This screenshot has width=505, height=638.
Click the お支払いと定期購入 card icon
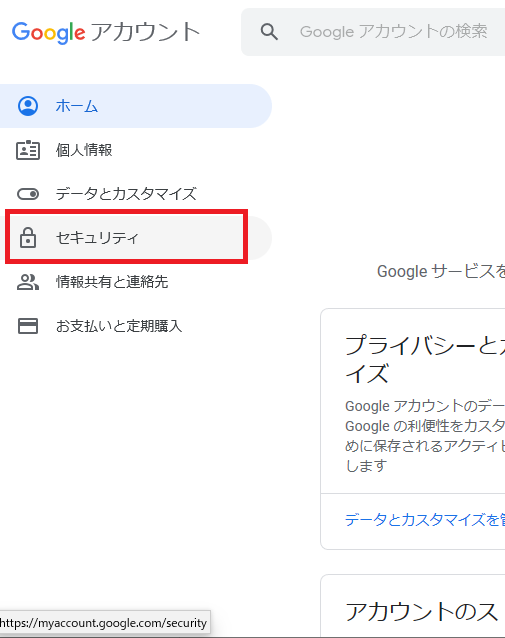tap(28, 326)
